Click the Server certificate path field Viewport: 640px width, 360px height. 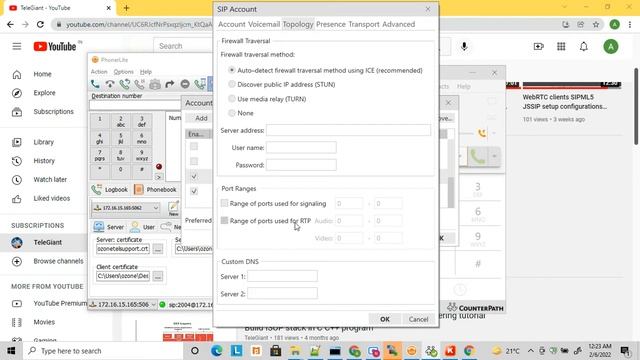tap(123, 249)
